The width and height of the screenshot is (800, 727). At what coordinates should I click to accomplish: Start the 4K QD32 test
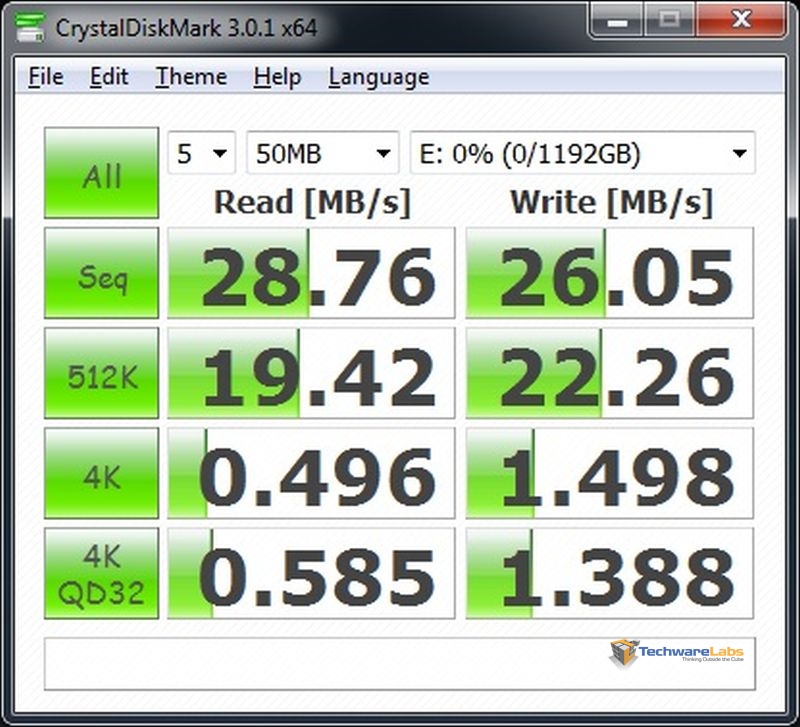[102, 573]
